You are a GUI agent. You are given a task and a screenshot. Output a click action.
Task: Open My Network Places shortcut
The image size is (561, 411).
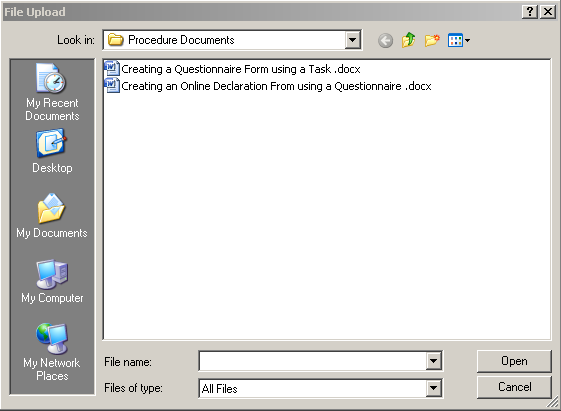52,352
